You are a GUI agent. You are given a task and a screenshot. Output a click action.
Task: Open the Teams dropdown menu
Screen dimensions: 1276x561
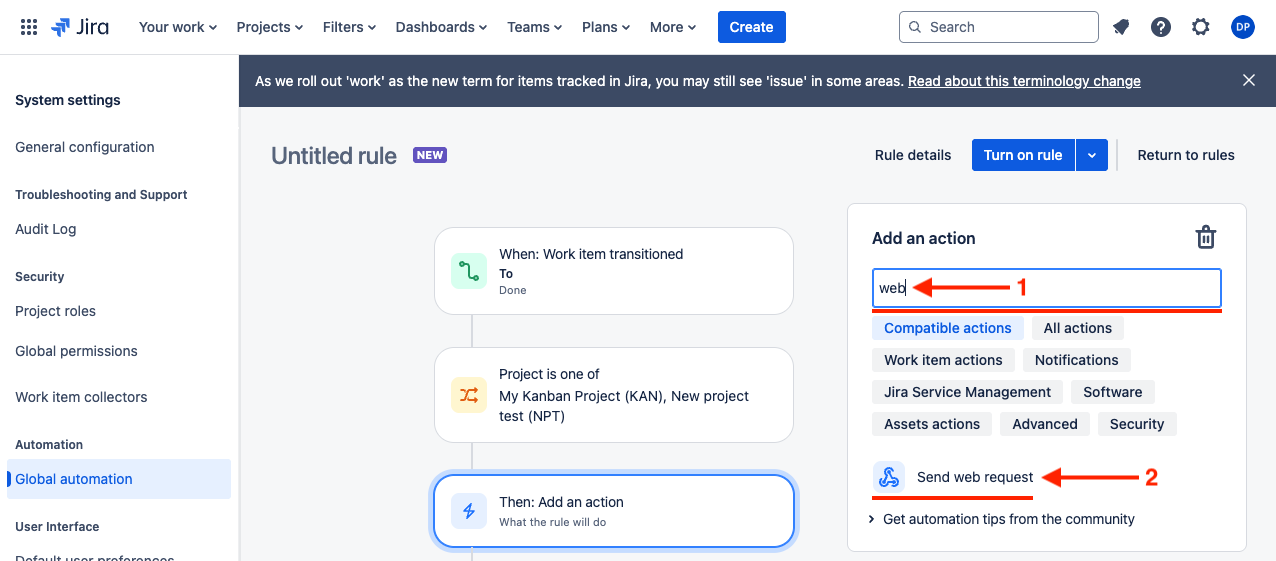pos(535,27)
